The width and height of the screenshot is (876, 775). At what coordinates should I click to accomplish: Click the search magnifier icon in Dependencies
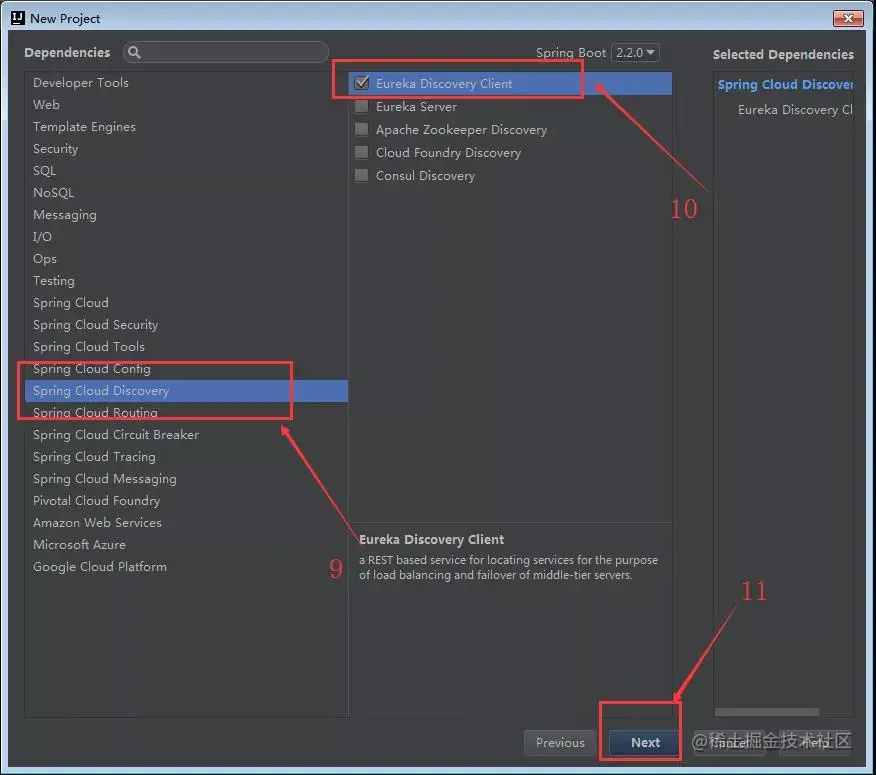coord(134,53)
